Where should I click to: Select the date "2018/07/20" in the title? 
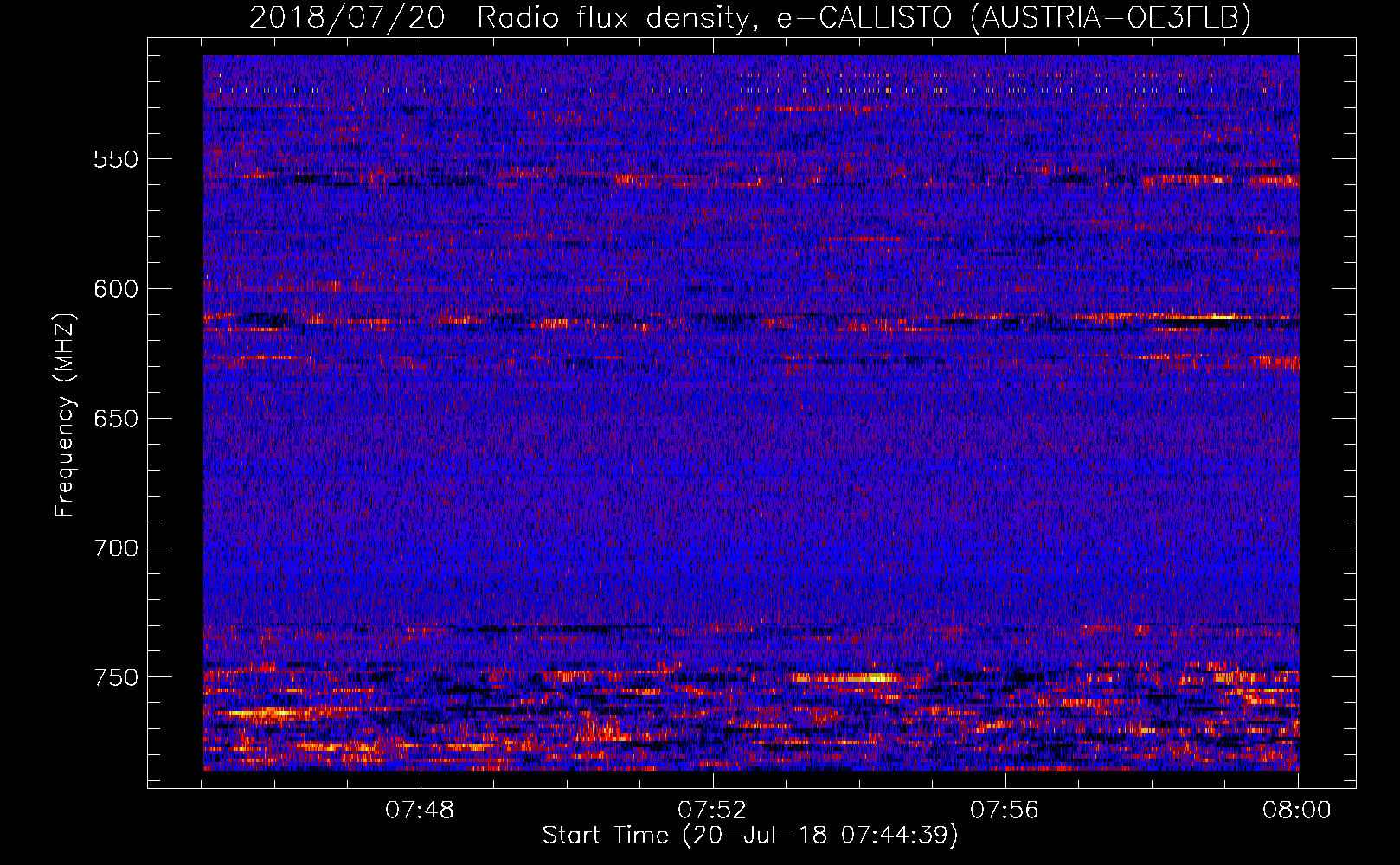coord(347,17)
